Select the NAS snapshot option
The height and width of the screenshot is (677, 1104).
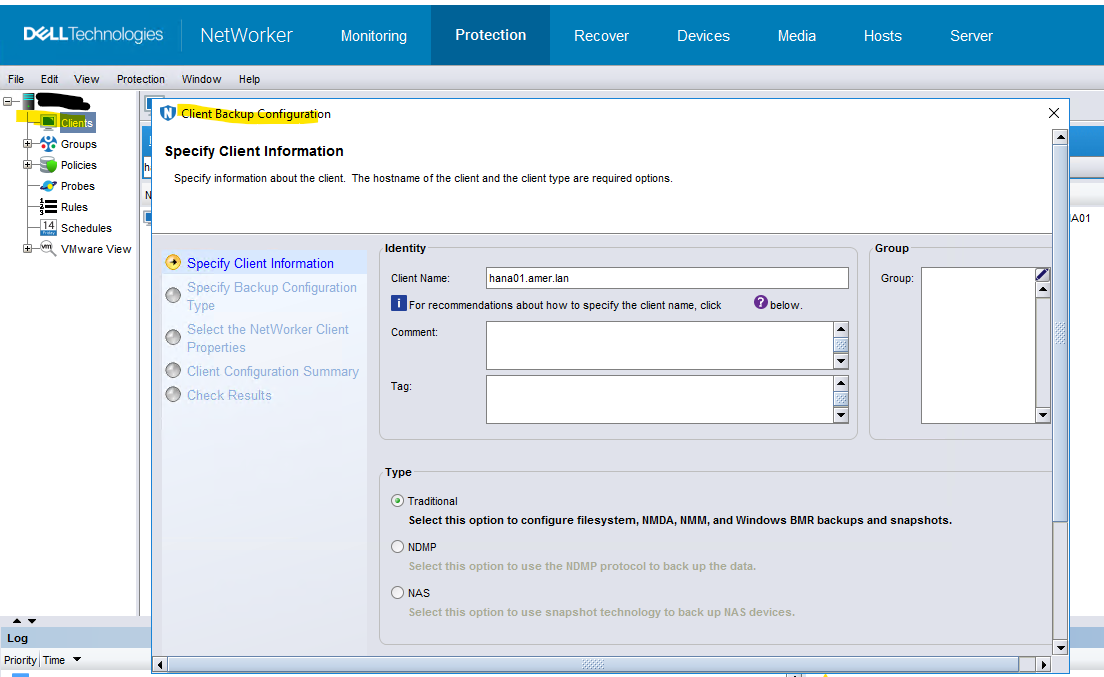click(397, 592)
